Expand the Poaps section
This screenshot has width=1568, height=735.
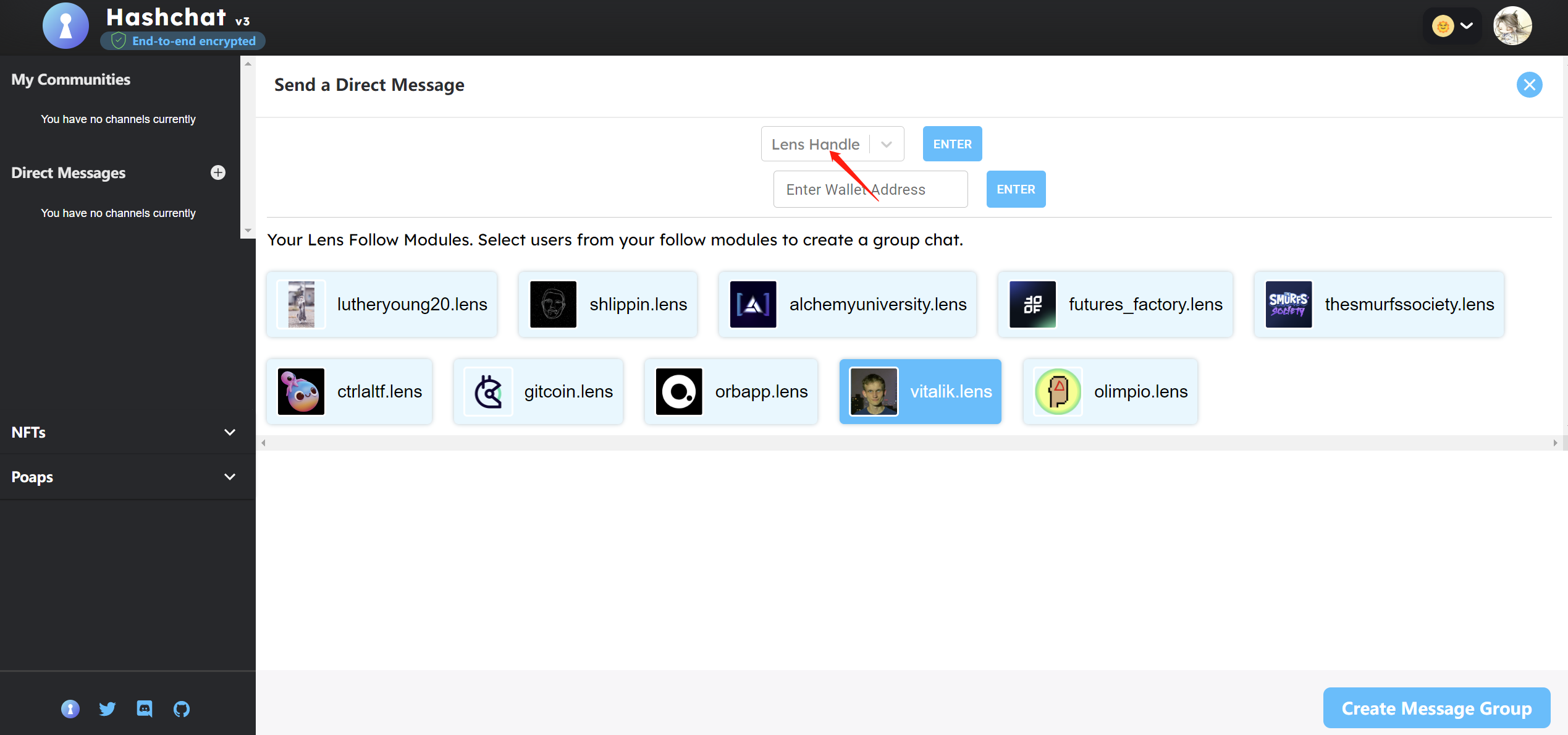[127, 477]
